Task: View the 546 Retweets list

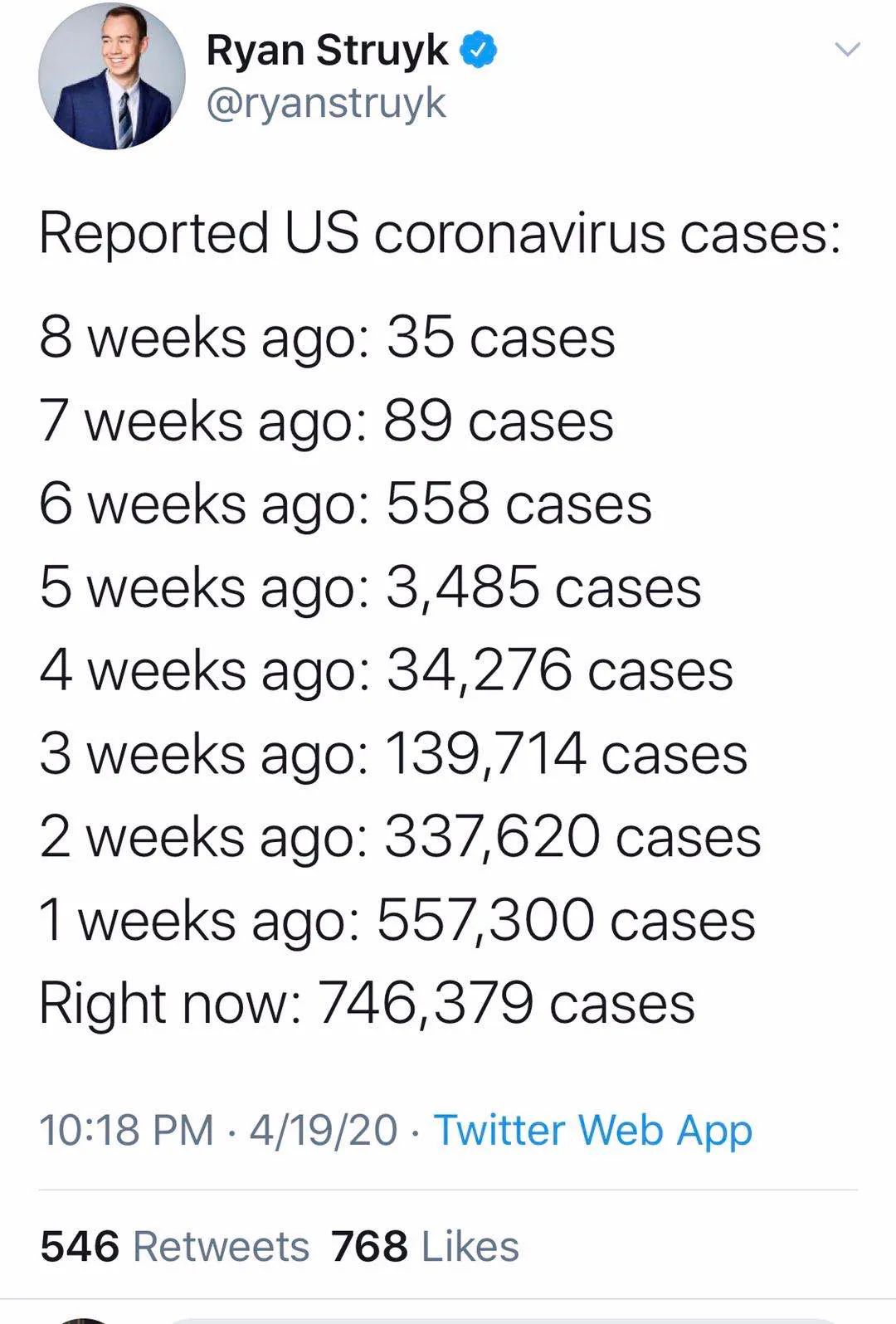Action: point(174,1246)
